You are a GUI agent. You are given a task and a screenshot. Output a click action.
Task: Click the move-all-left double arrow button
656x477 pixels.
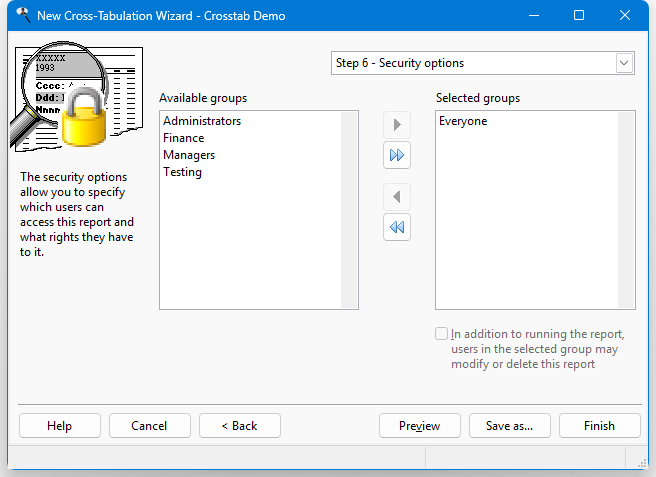pyautogui.click(x=397, y=228)
